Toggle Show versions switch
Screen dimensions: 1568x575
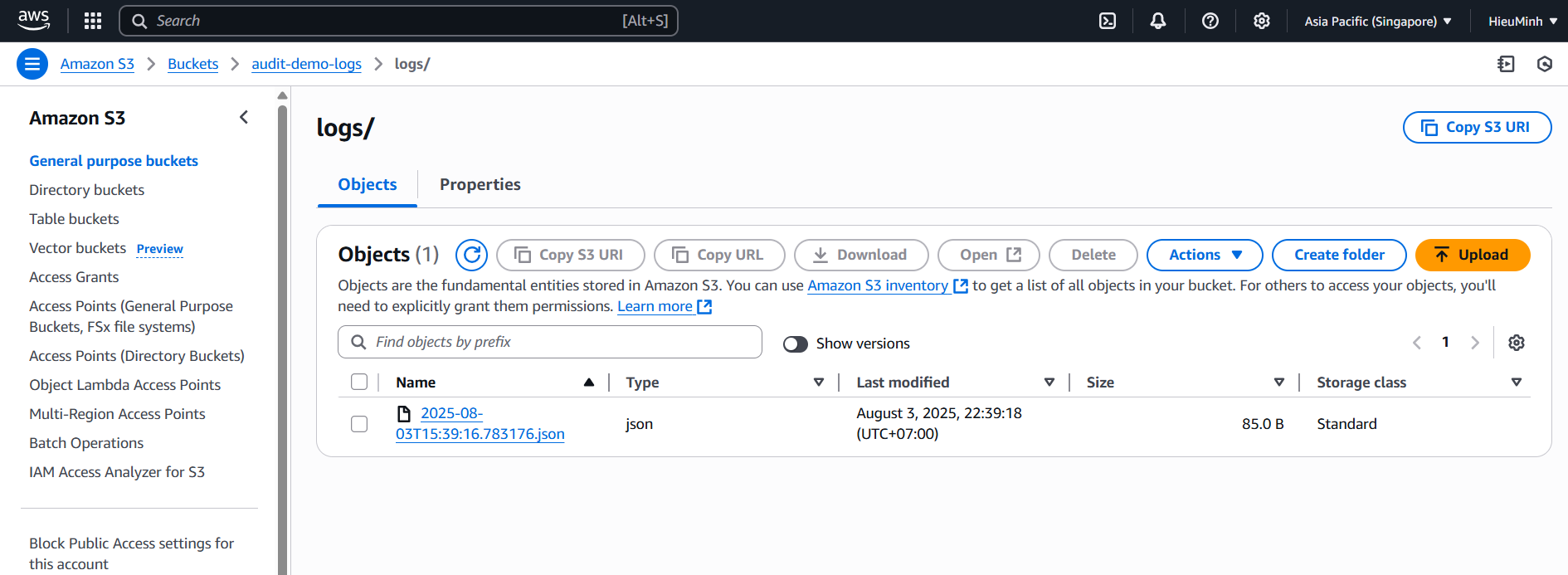coord(796,344)
